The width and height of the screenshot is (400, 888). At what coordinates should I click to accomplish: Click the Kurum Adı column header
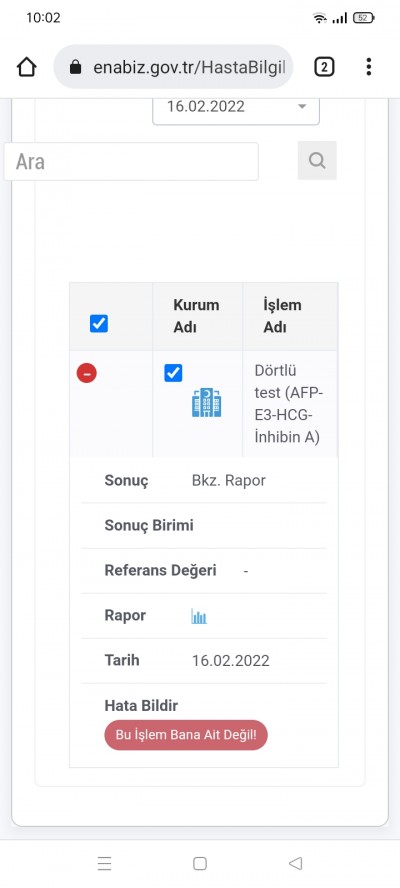tap(196, 316)
